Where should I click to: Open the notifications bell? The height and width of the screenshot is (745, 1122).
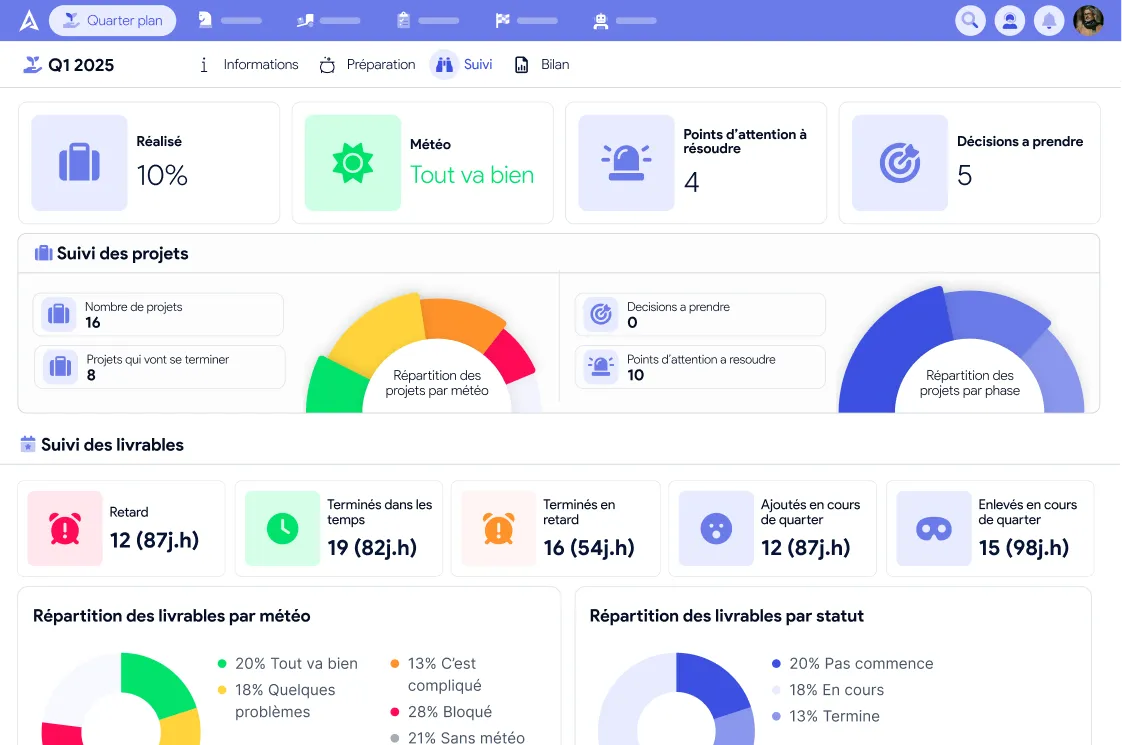(1049, 21)
